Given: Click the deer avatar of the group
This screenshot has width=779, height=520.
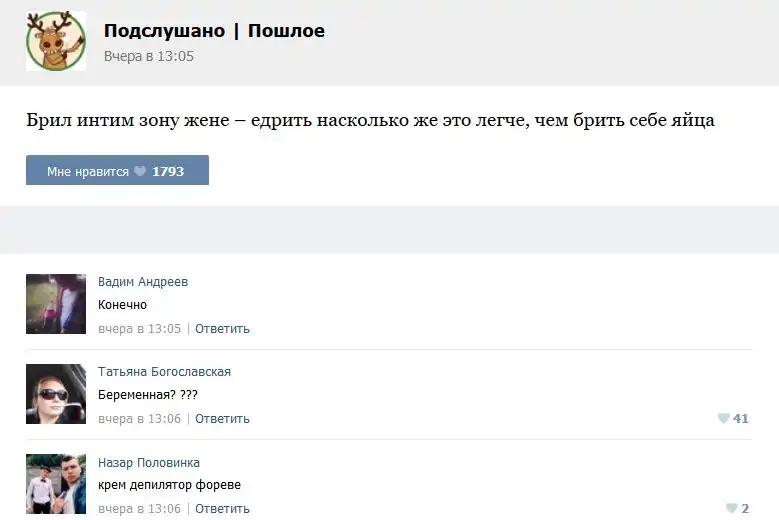Looking at the screenshot, I should point(56,42).
